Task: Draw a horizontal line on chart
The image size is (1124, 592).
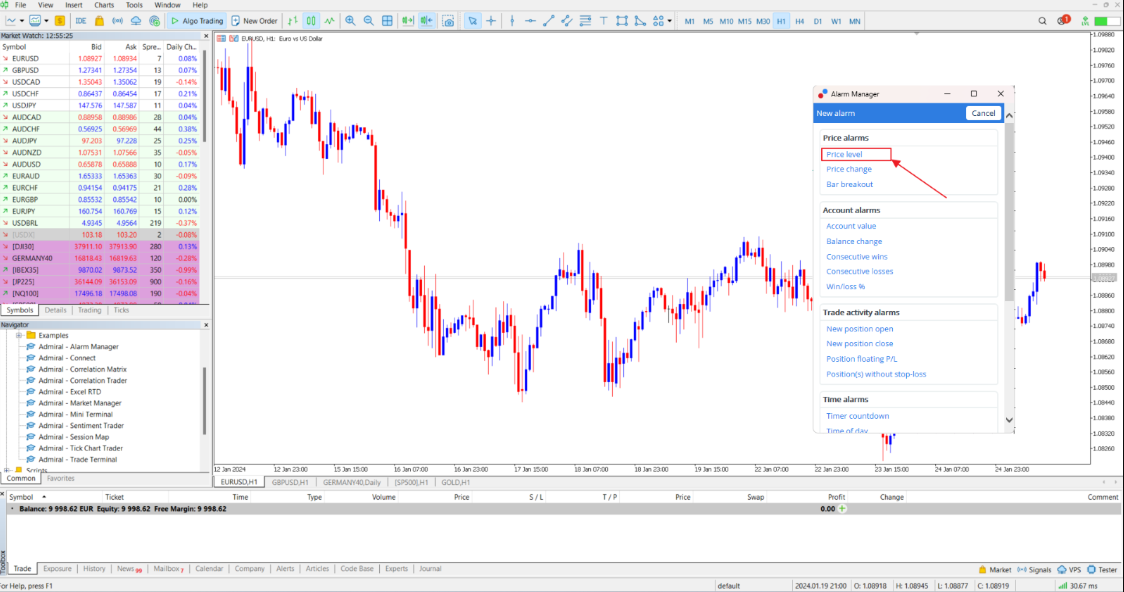Action: coord(530,21)
